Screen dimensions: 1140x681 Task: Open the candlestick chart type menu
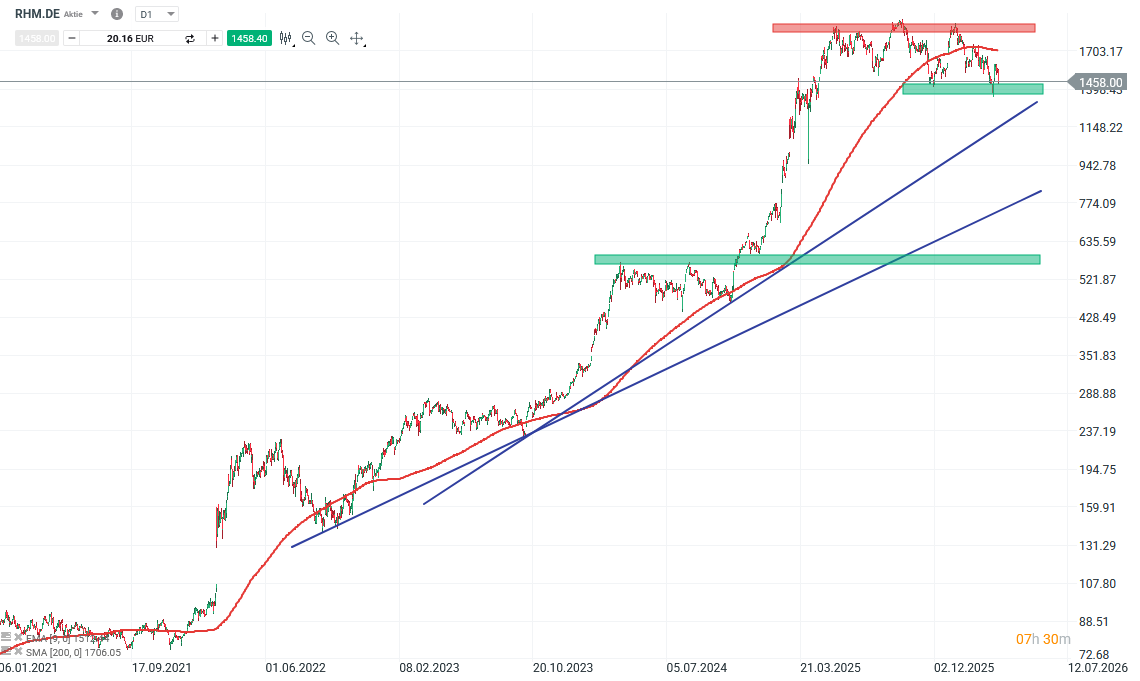(286, 38)
